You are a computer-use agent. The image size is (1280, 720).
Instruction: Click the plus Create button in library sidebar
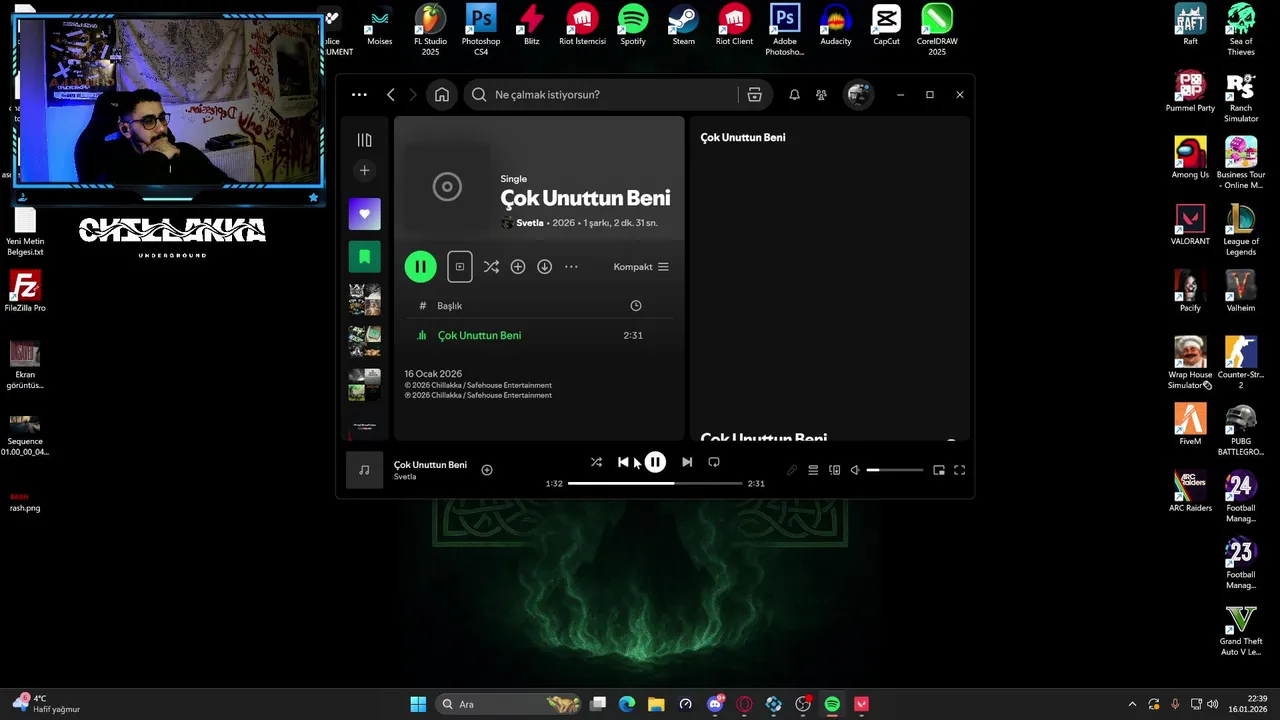[364, 171]
